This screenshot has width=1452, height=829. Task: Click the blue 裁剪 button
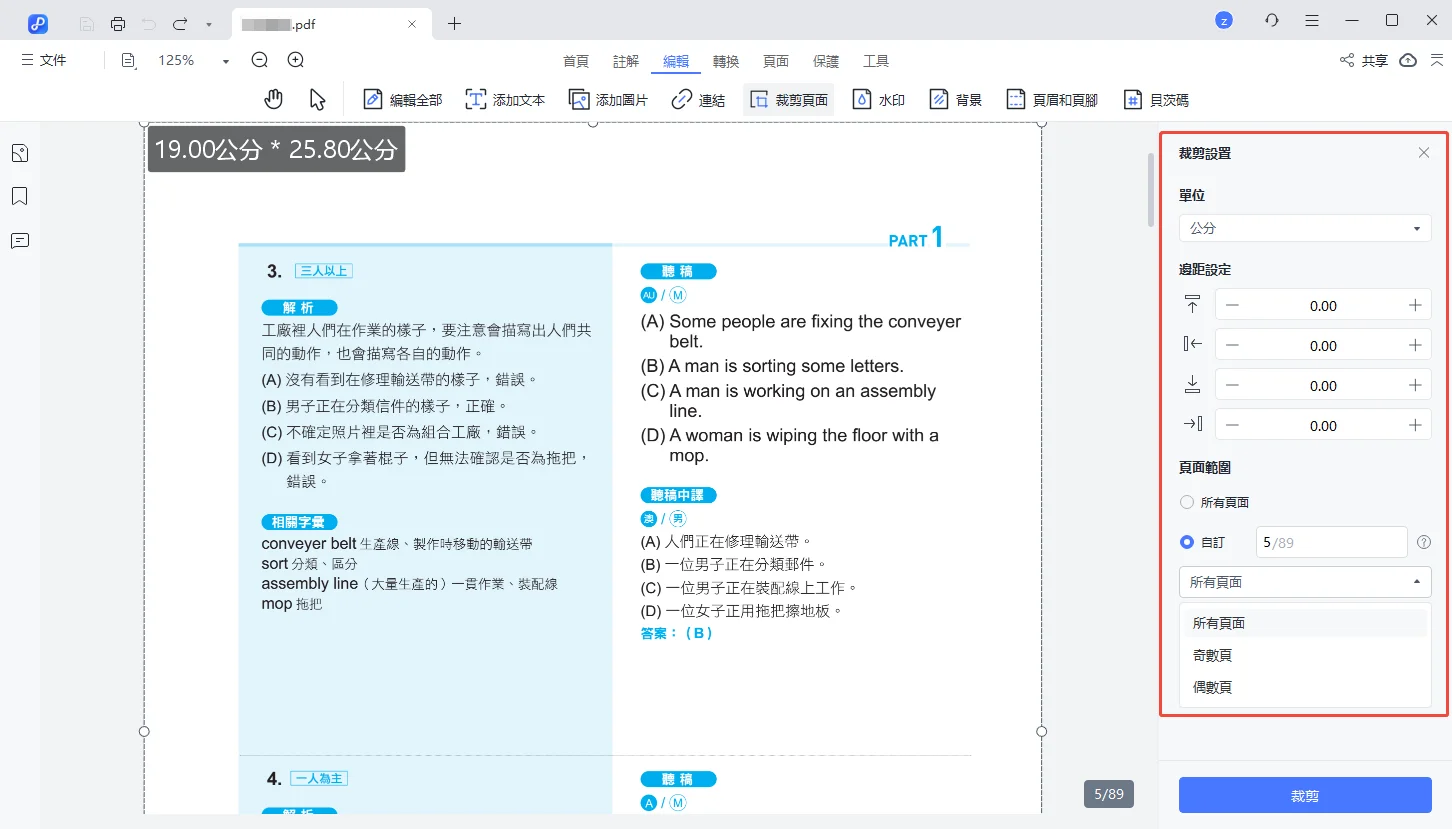tap(1304, 796)
